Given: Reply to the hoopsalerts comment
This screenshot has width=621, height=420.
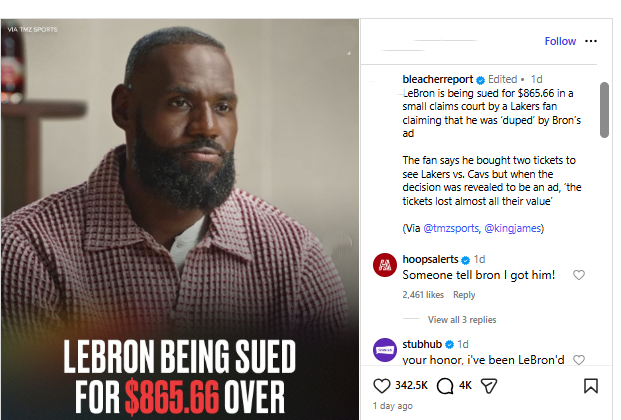Looking at the screenshot, I should [x=464, y=295].
